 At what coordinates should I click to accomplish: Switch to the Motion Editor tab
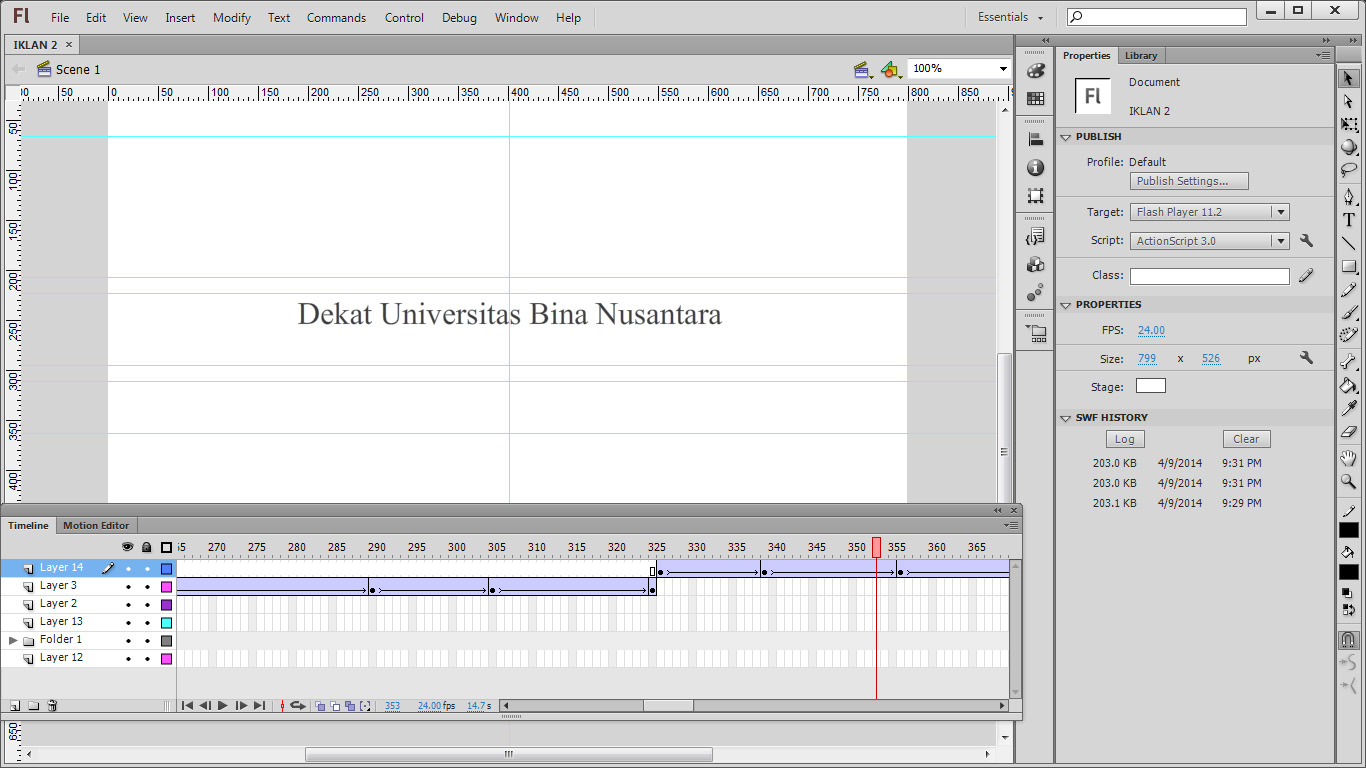pos(96,525)
